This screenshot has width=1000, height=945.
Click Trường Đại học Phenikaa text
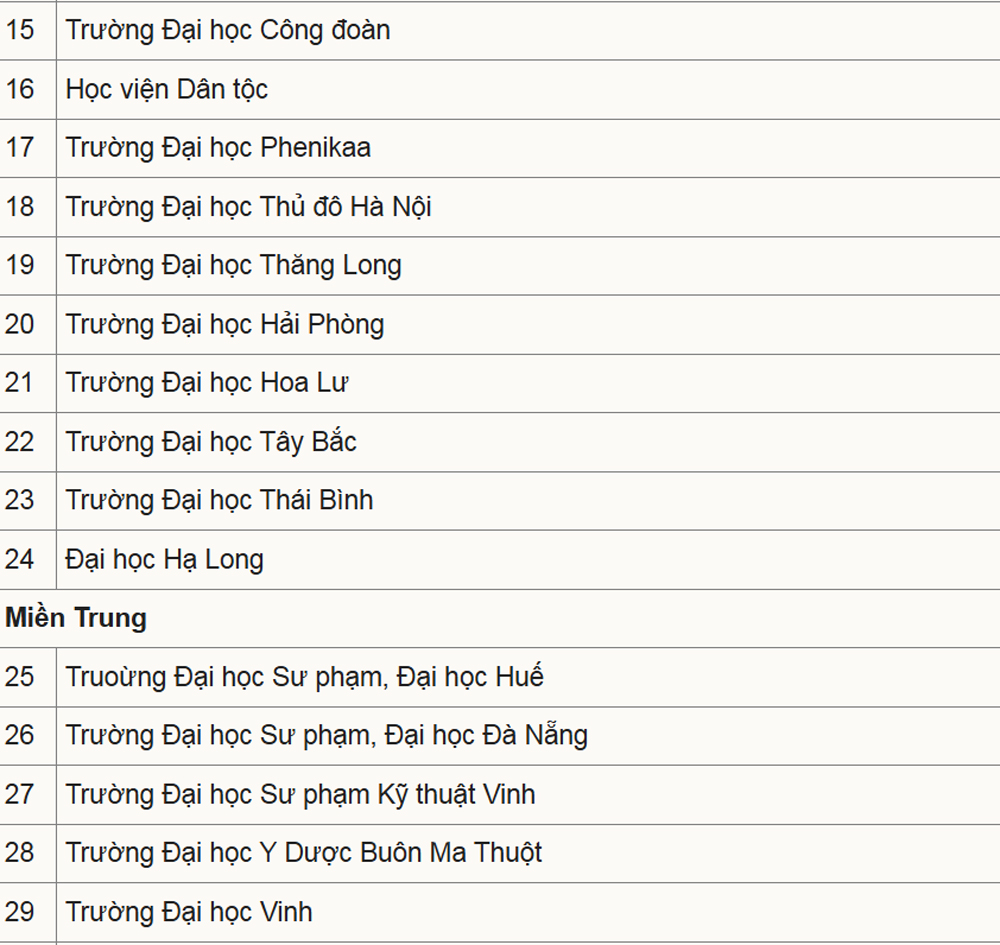tap(218, 148)
